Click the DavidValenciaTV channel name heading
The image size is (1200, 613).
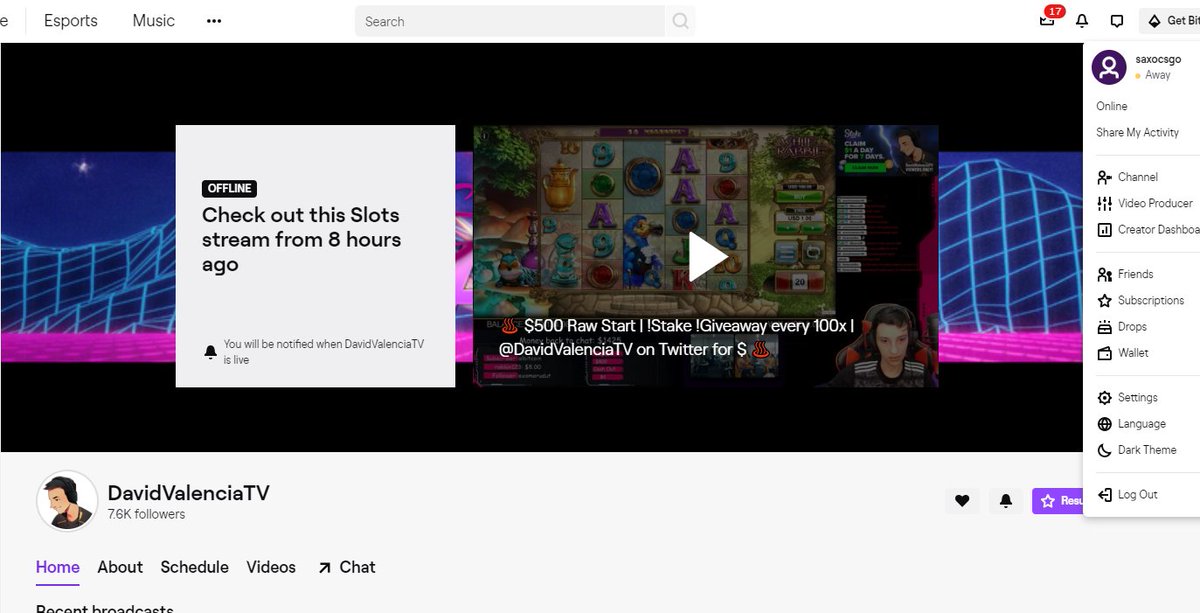(x=188, y=493)
